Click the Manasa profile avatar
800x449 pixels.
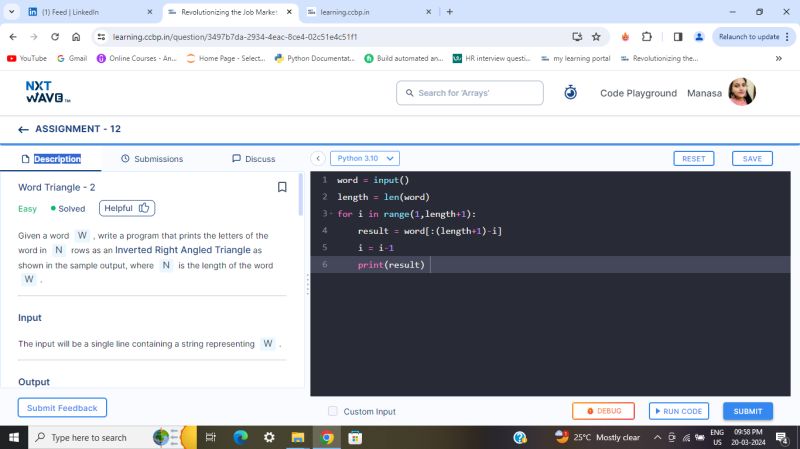tap(742, 92)
